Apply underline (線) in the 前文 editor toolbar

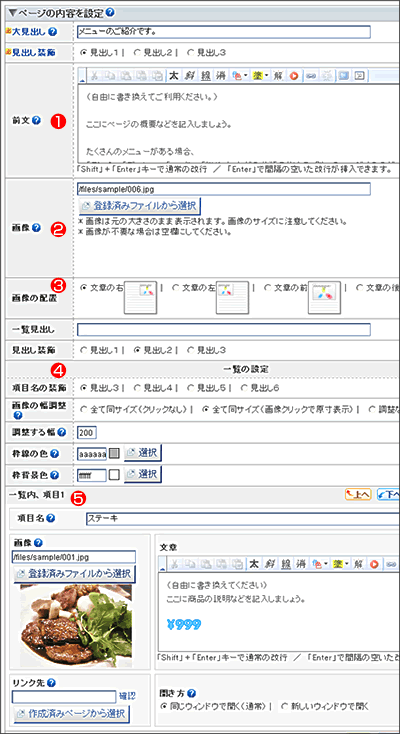pos(206,76)
